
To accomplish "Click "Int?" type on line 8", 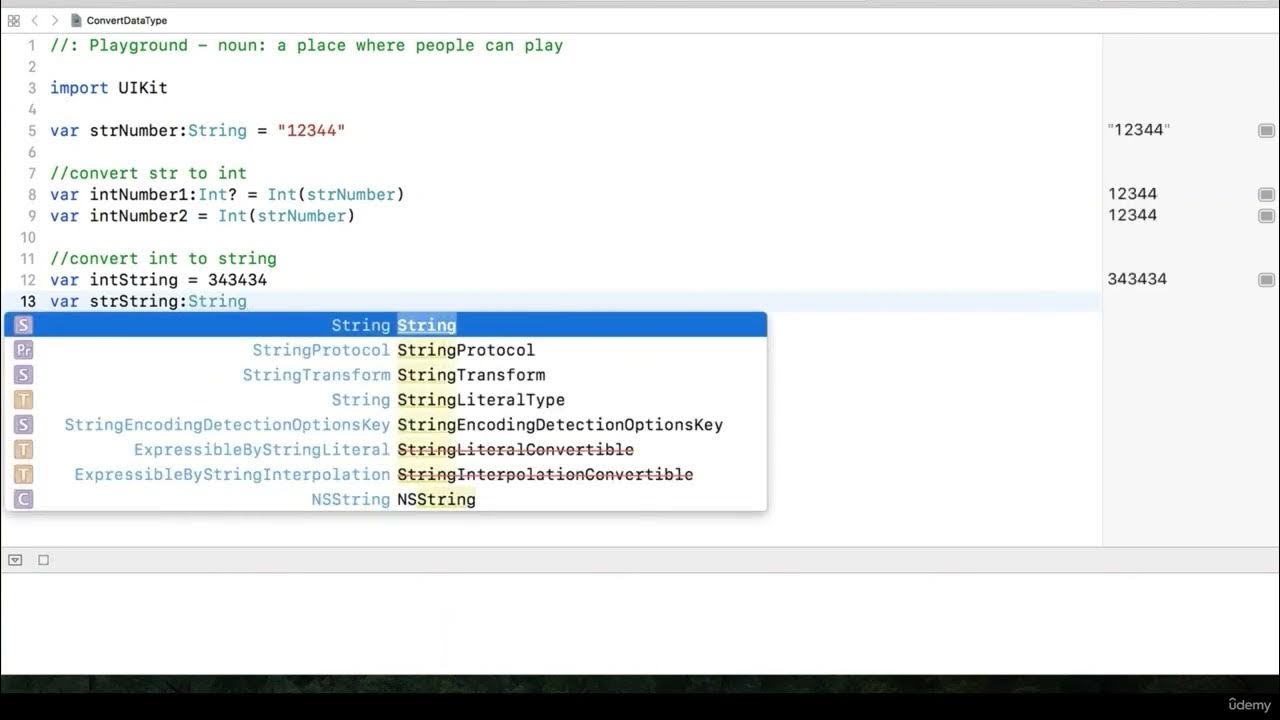I will click(218, 195).
